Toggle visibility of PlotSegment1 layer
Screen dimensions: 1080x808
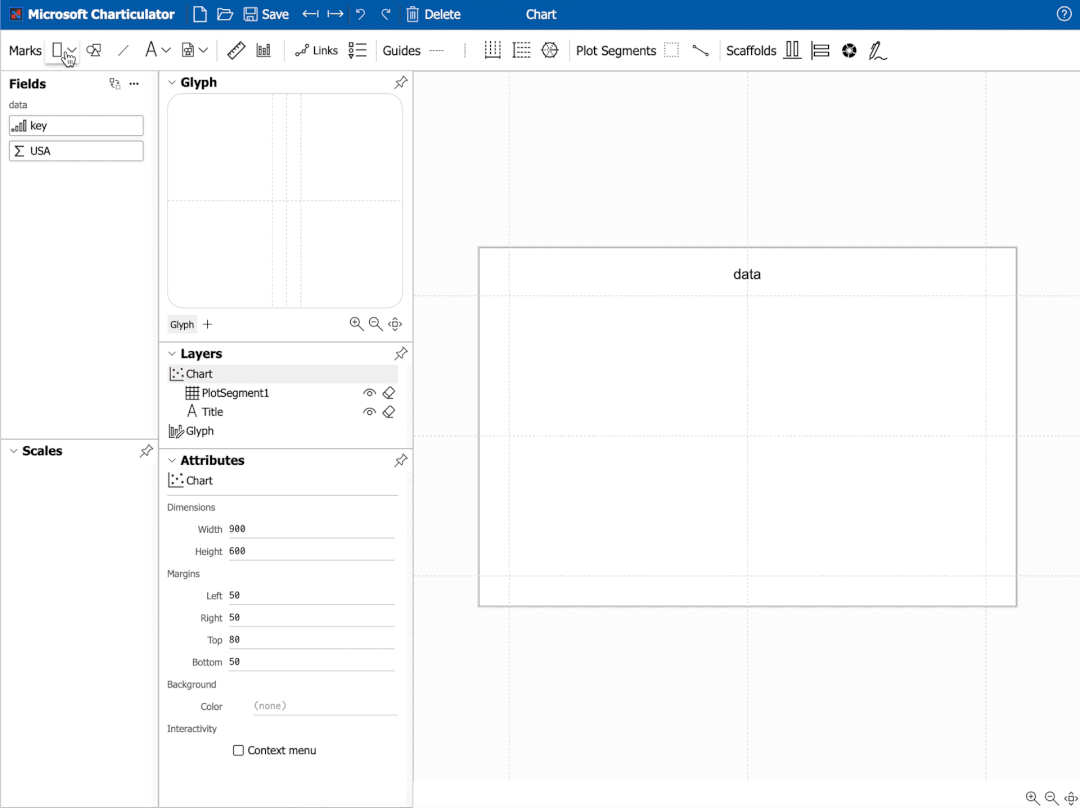coord(369,393)
